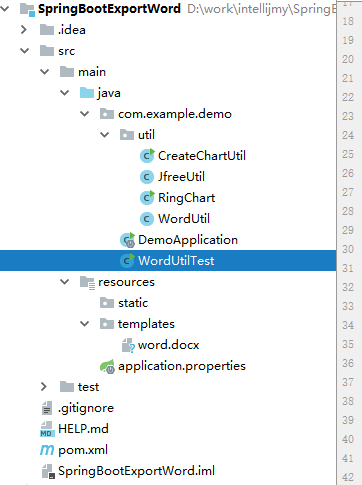
Task: Click the RingChart runnable class icon
Action: (147, 198)
